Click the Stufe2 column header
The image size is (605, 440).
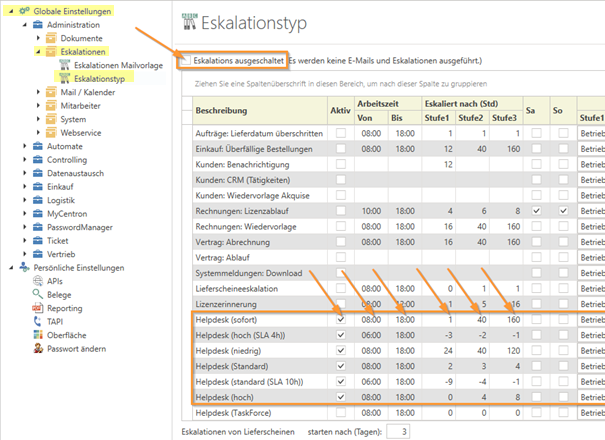pos(469,116)
